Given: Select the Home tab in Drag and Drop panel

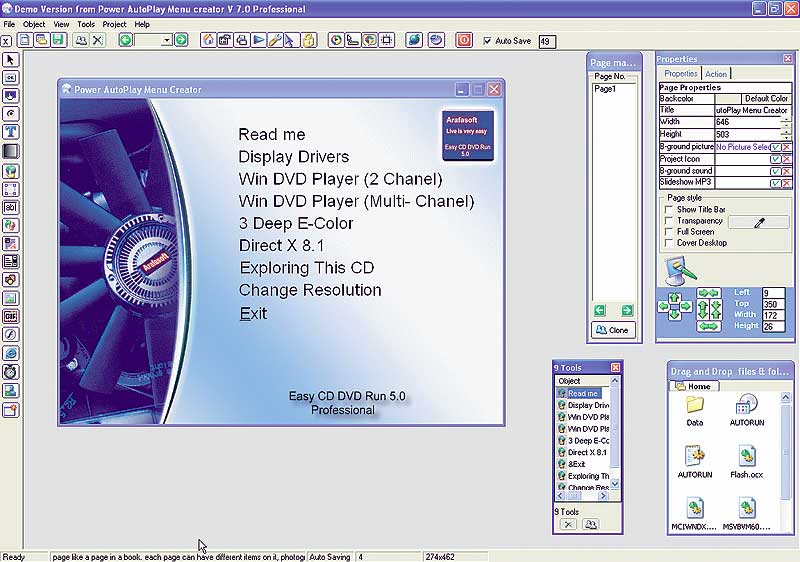Looking at the screenshot, I should [694, 387].
